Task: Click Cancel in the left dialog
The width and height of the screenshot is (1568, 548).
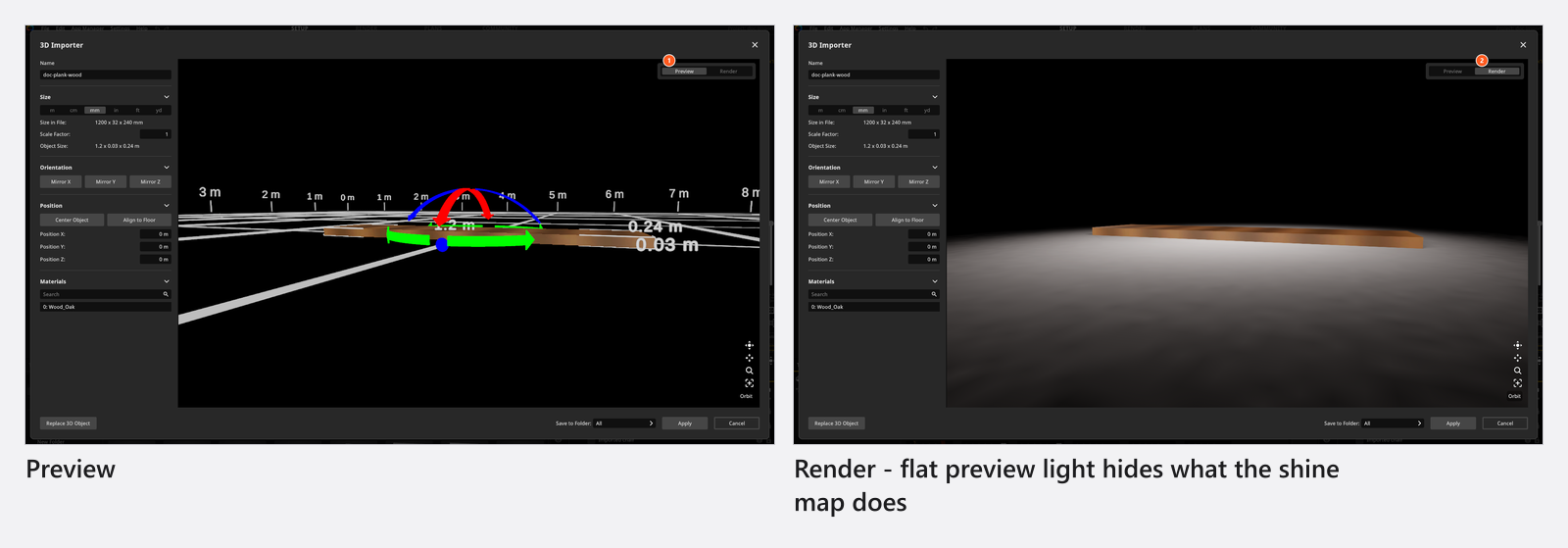Action: coord(737,423)
